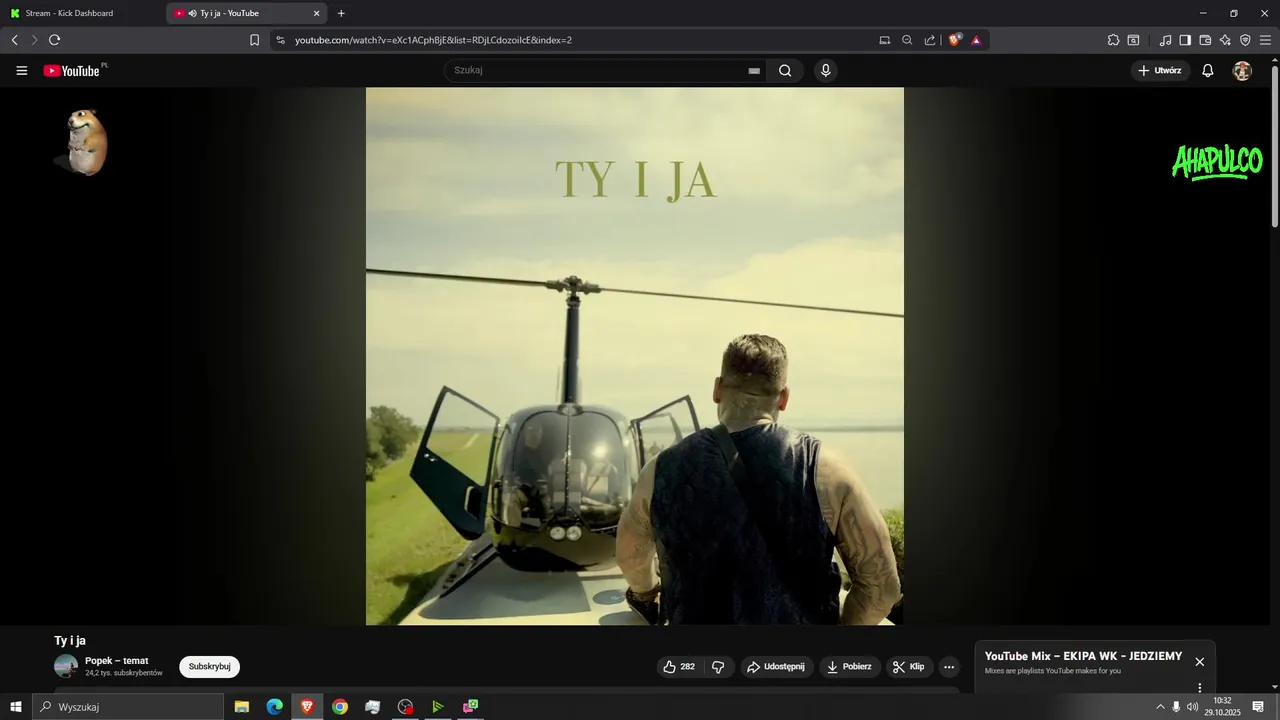Open site settings icon in address bar

[280, 40]
